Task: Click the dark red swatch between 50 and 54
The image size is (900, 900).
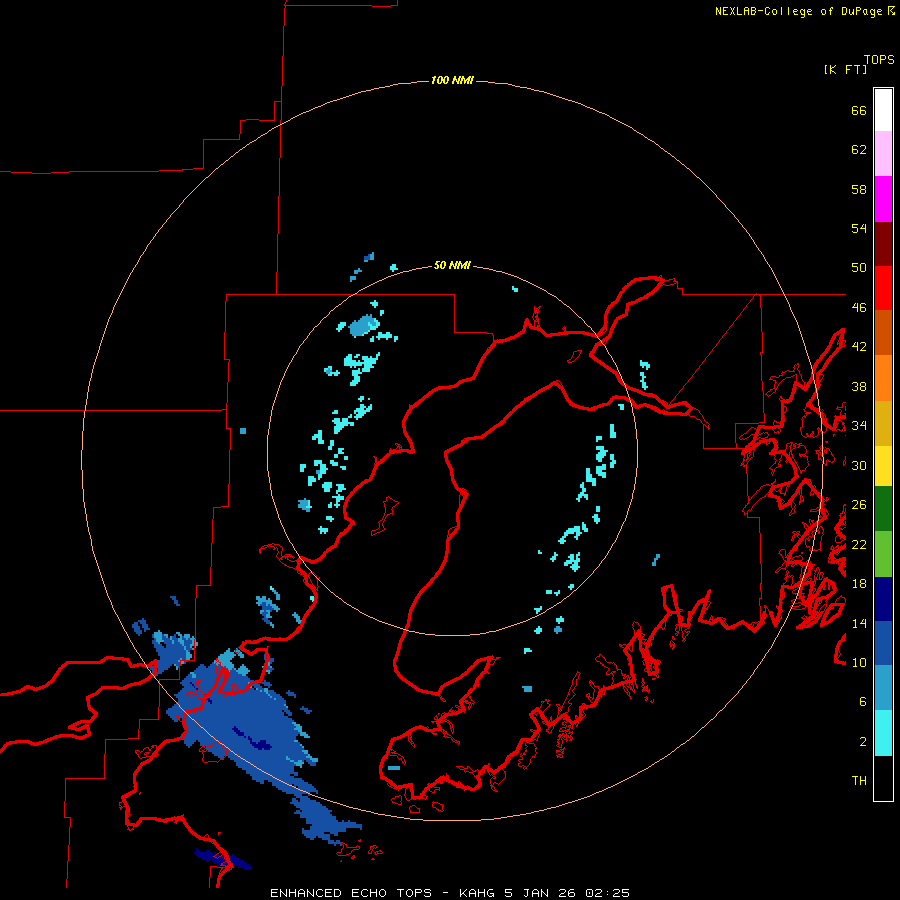Action: (883, 244)
